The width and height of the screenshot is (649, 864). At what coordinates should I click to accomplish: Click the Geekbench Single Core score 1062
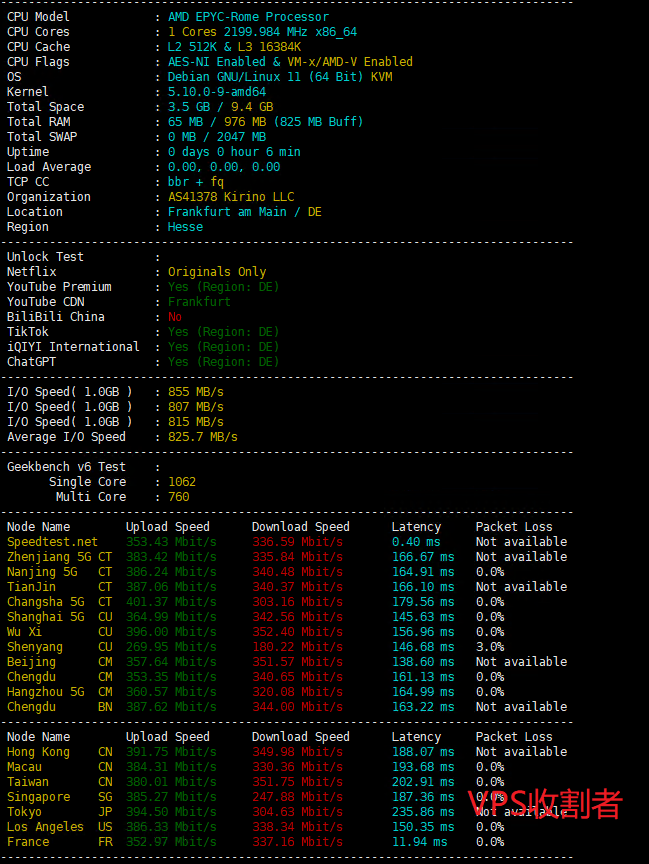pyautogui.click(x=182, y=482)
